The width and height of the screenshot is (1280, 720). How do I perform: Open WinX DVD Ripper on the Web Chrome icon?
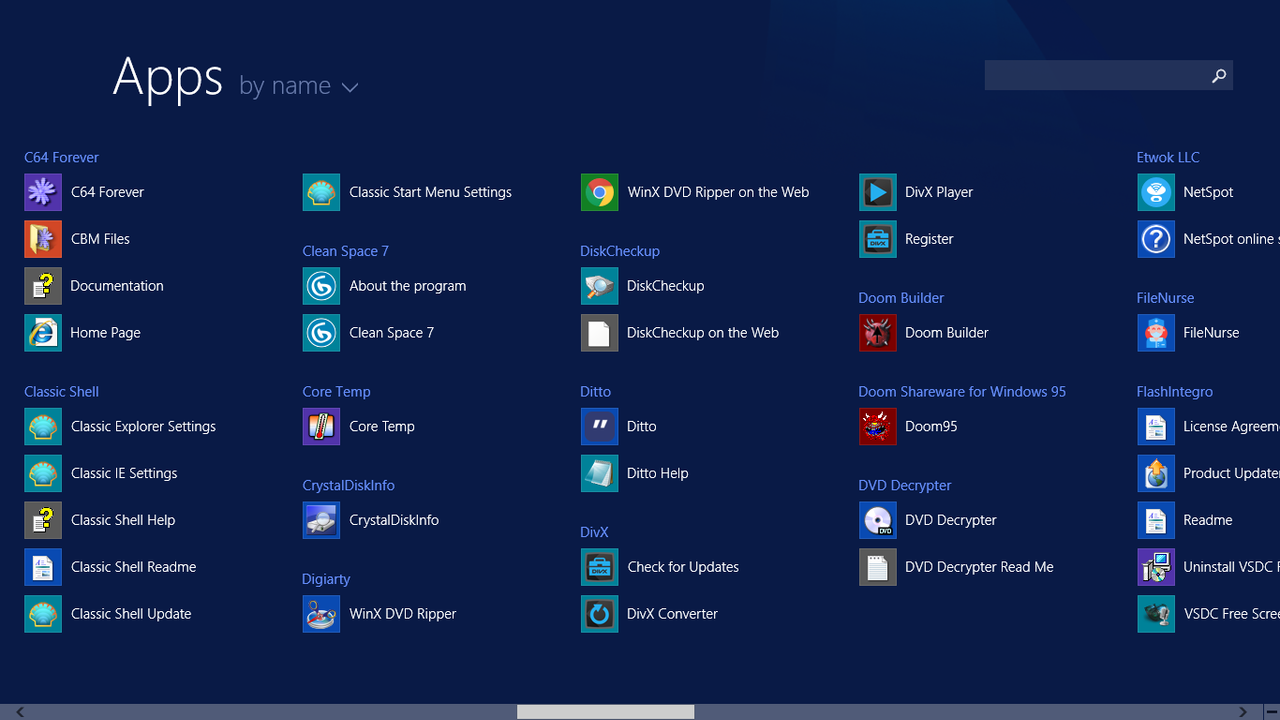coord(599,192)
